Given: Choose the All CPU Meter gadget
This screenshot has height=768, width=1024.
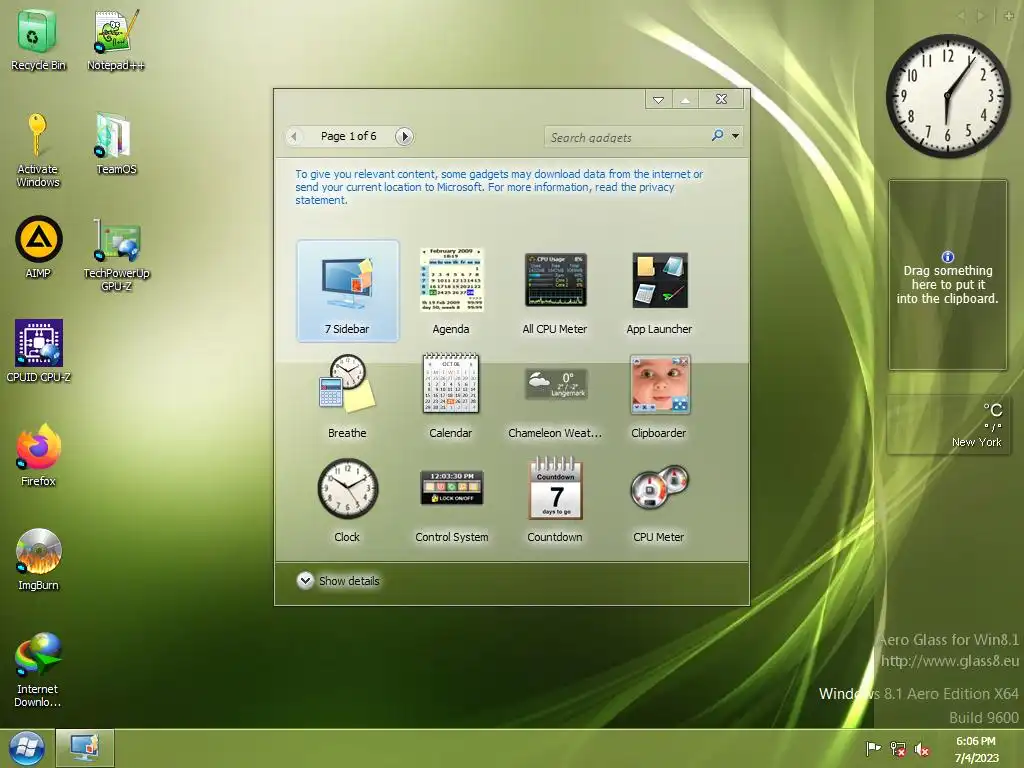Looking at the screenshot, I should (555, 291).
